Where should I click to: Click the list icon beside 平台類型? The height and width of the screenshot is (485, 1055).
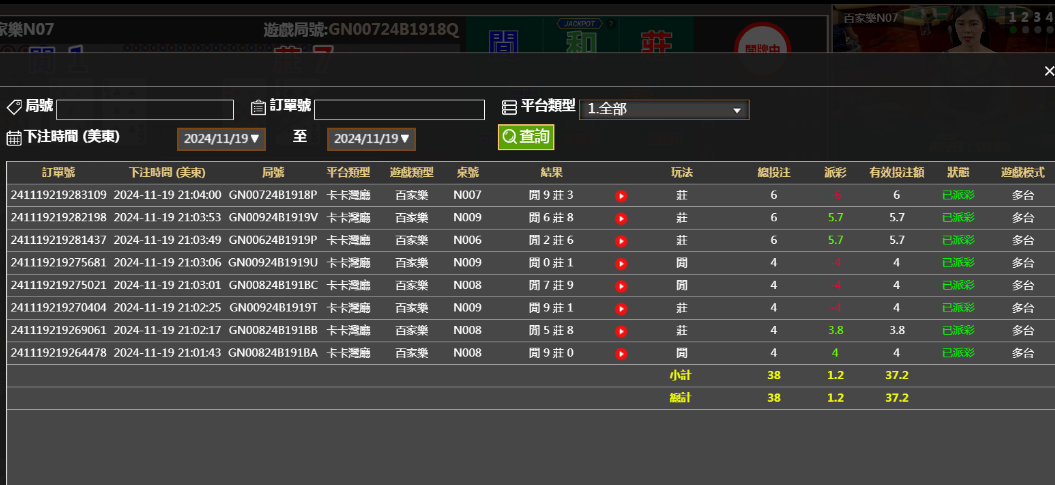tap(509, 107)
